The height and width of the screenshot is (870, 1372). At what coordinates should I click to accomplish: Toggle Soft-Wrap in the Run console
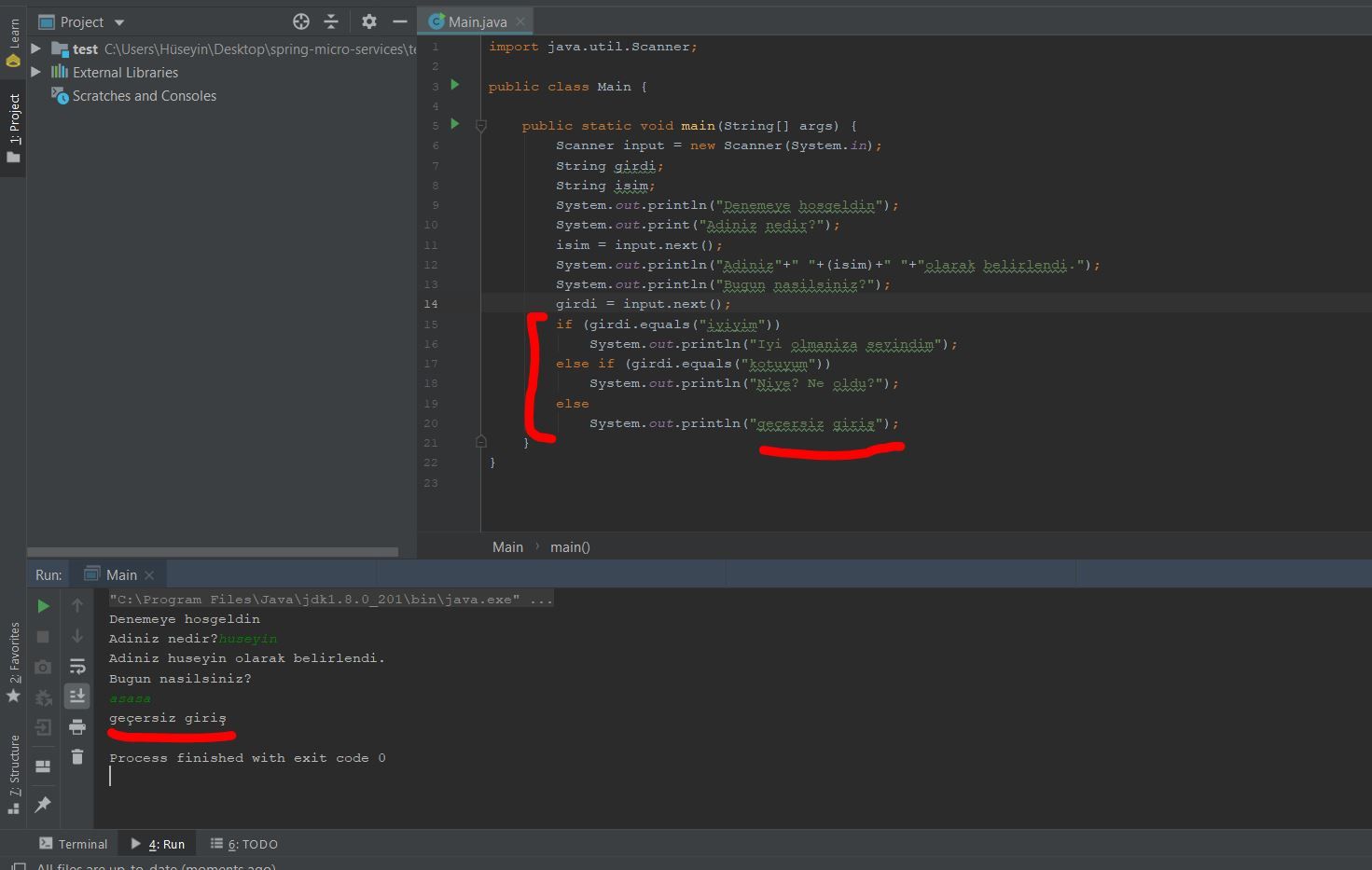pos(77,666)
